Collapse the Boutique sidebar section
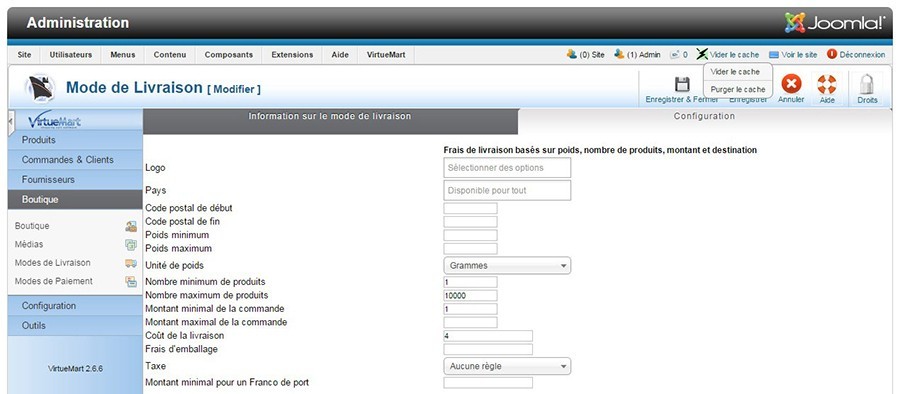 coord(75,200)
